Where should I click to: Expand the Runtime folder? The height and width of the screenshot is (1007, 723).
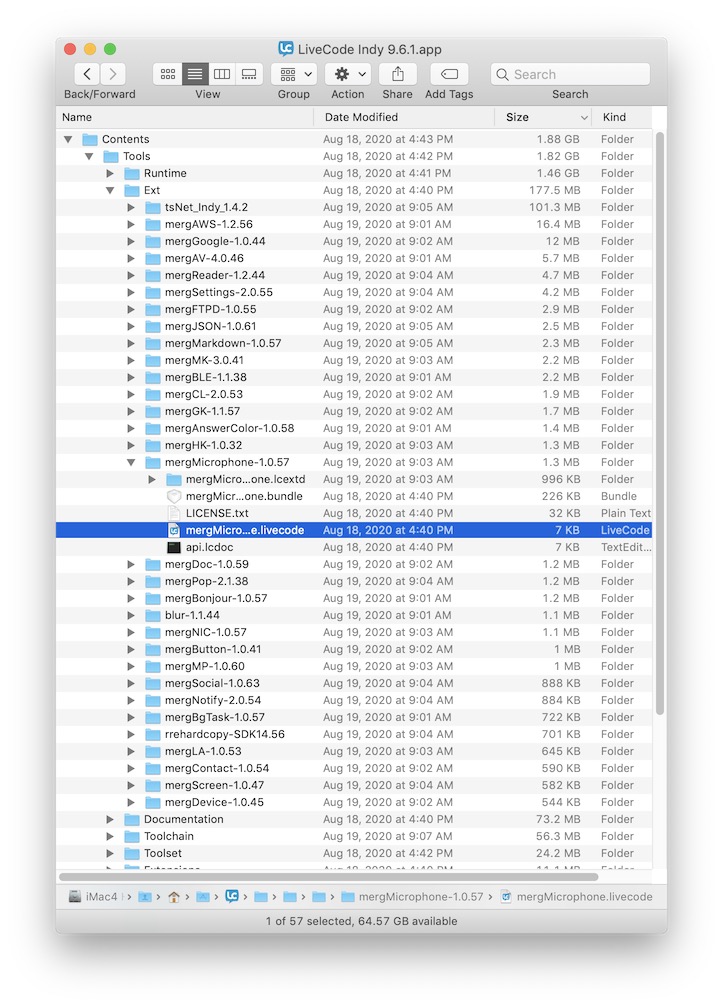(110, 173)
